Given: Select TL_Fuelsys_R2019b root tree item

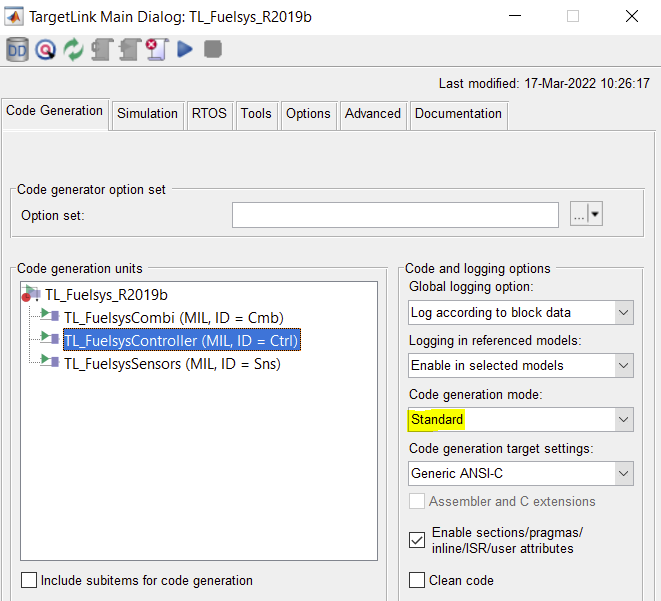Looking at the screenshot, I should pyautogui.click(x=106, y=295).
